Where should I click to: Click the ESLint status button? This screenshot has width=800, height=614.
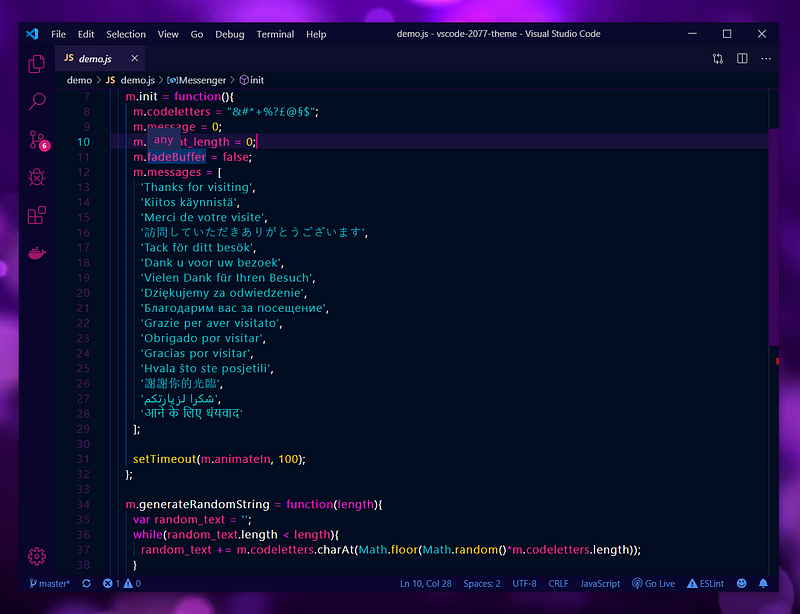[705, 583]
